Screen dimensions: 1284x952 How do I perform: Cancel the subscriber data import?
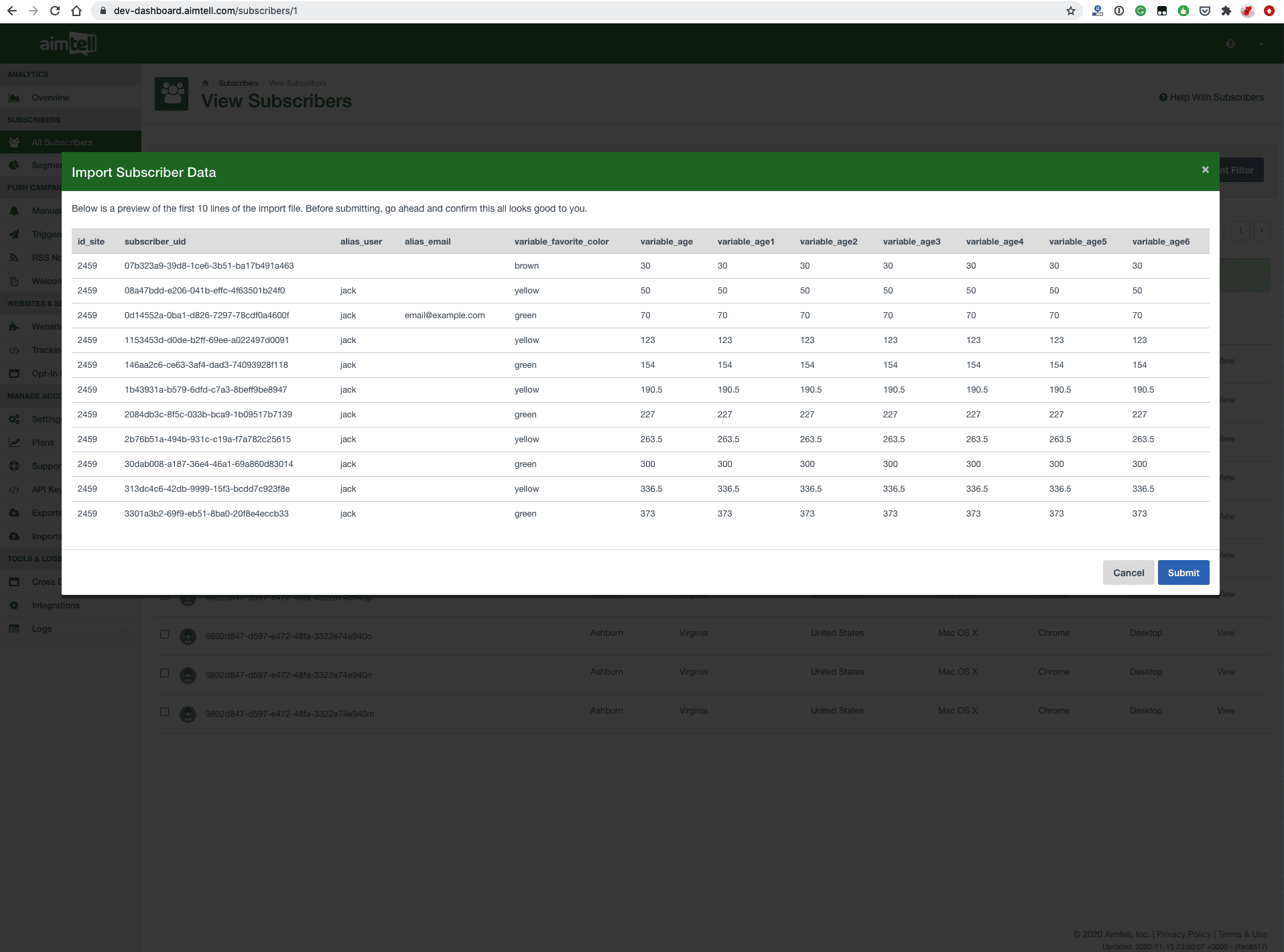click(x=1128, y=573)
